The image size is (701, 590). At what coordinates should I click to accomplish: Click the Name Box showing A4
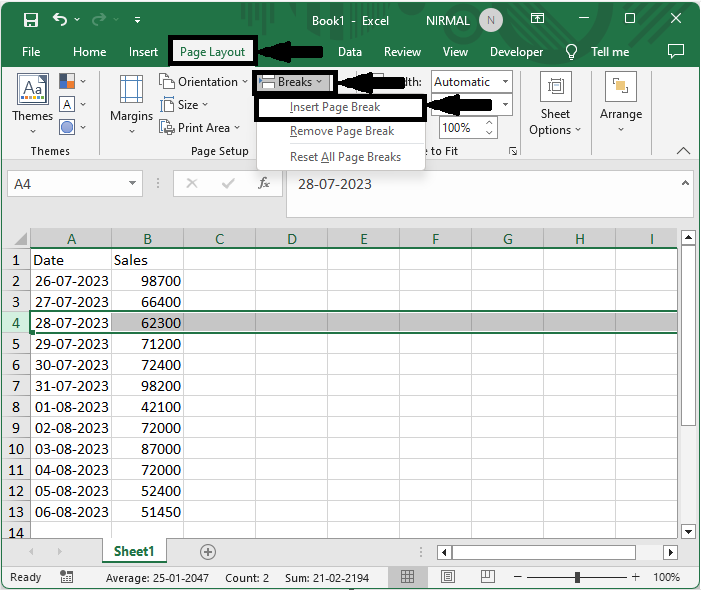coord(67,184)
